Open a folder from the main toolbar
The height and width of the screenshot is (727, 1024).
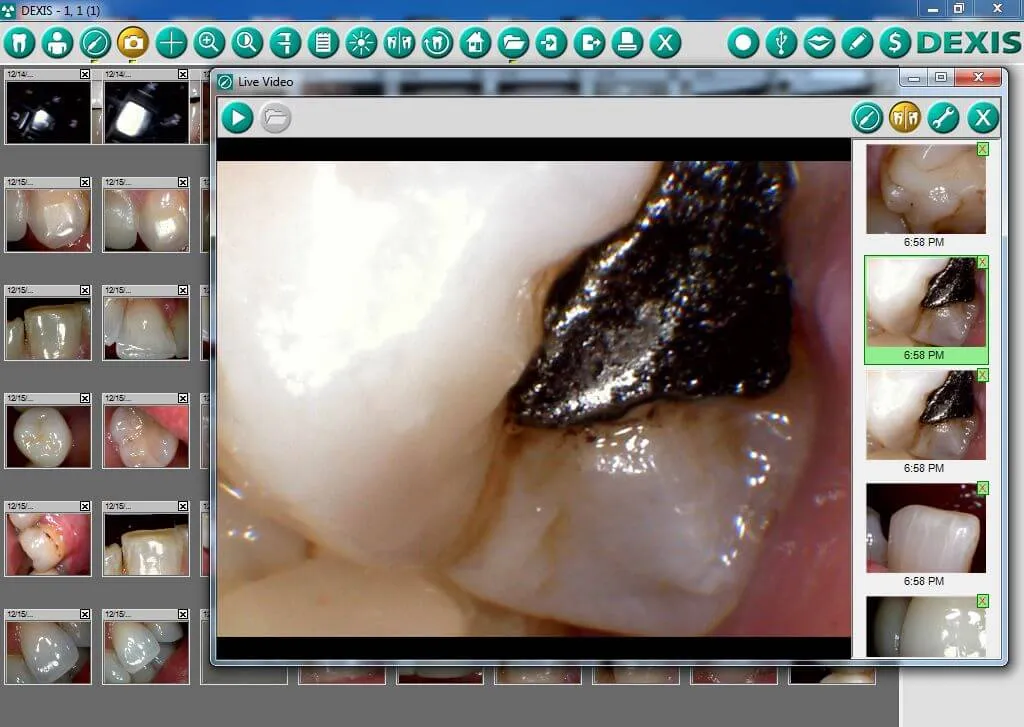pos(513,44)
